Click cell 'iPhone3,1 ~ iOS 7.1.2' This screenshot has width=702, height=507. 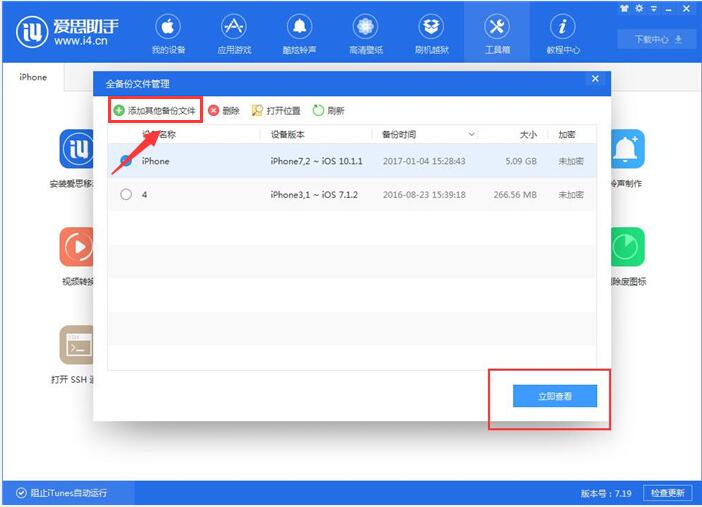[x=314, y=194]
